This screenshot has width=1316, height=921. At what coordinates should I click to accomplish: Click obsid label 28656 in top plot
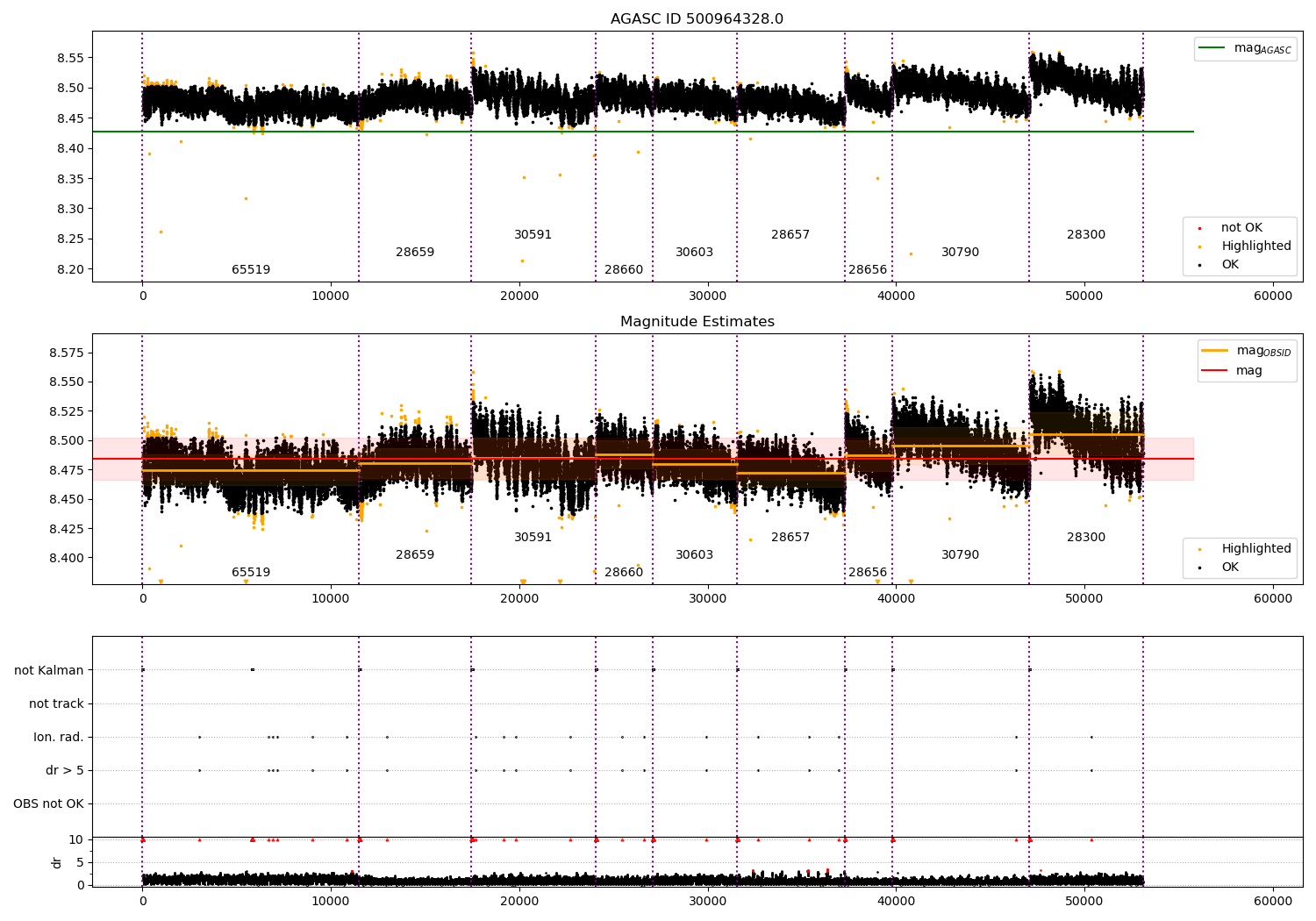(868, 270)
